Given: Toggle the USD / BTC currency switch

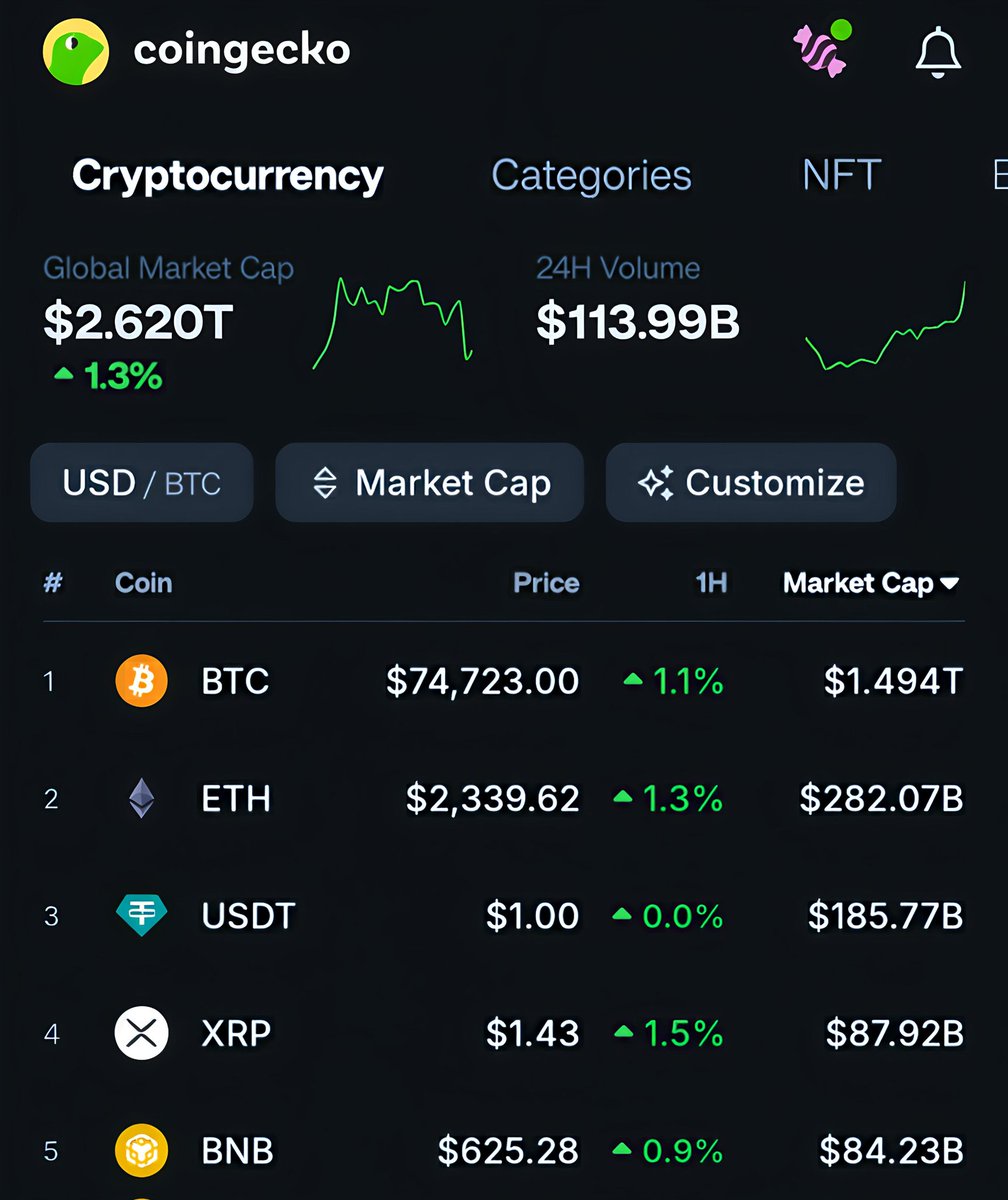Looking at the screenshot, I should 142,483.
